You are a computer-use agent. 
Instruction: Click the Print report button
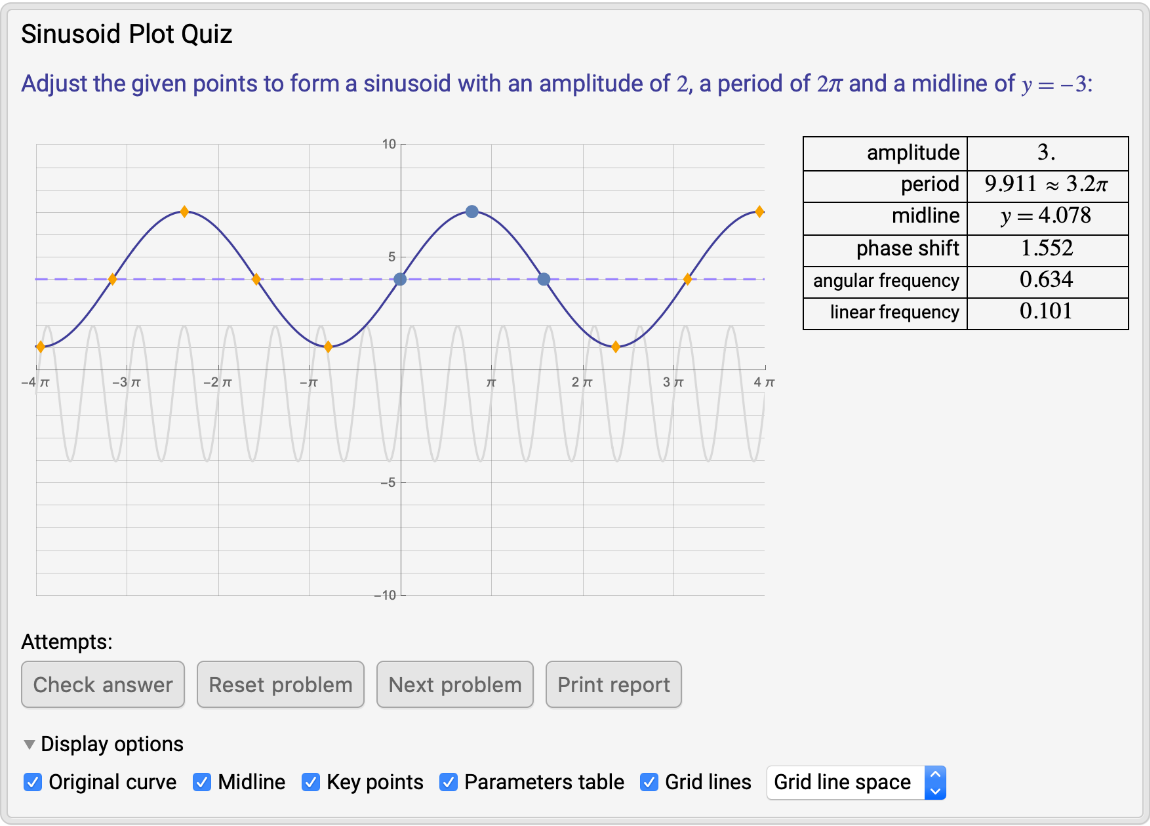pyautogui.click(x=614, y=685)
